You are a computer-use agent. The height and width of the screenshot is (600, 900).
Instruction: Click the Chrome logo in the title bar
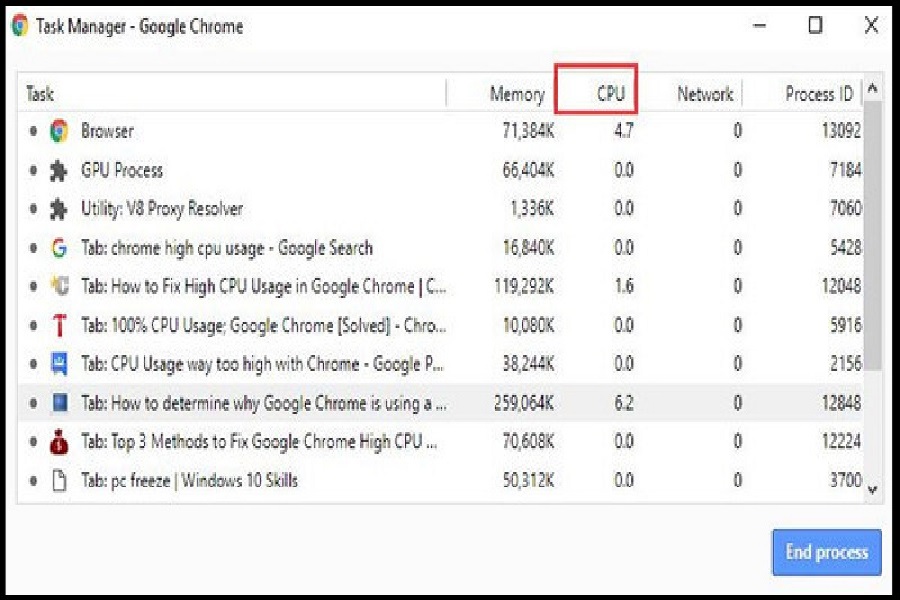[20, 26]
